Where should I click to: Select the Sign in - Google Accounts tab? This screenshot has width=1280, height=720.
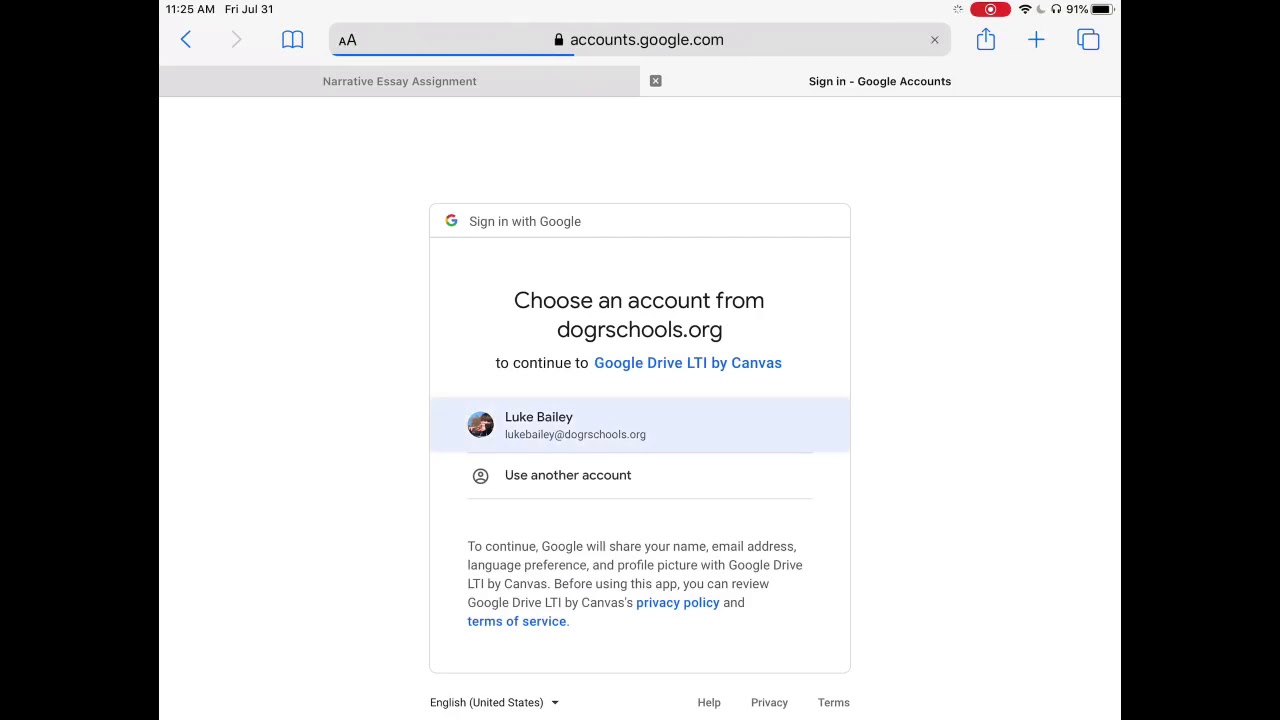tap(880, 81)
